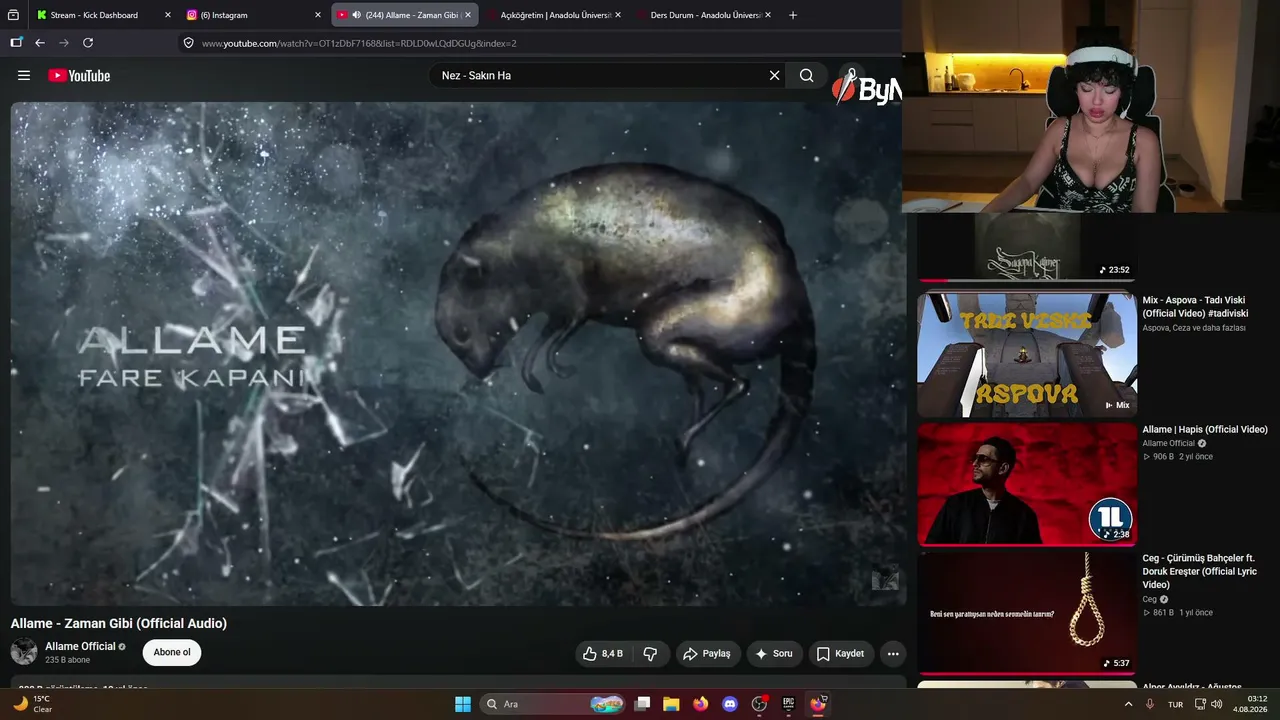Open Task View on the taskbar

coord(643,704)
